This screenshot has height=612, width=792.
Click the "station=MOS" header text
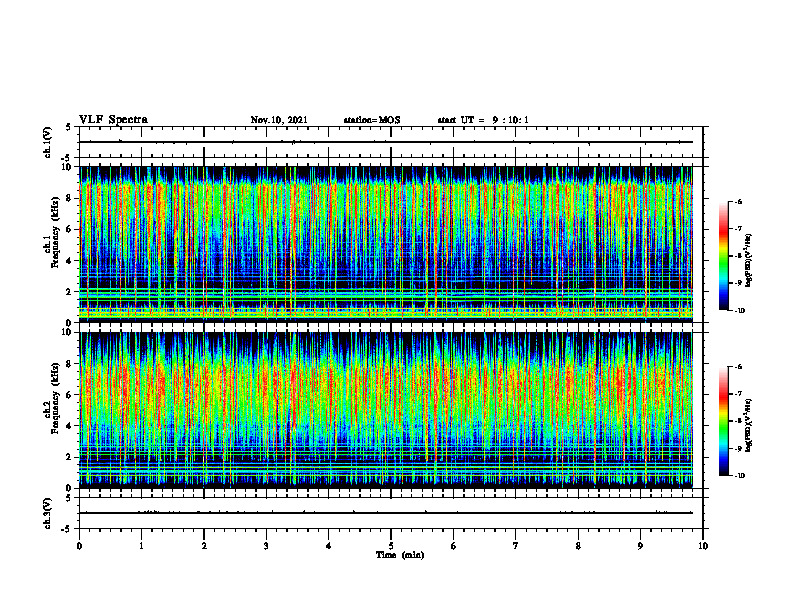(x=372, y=120)
